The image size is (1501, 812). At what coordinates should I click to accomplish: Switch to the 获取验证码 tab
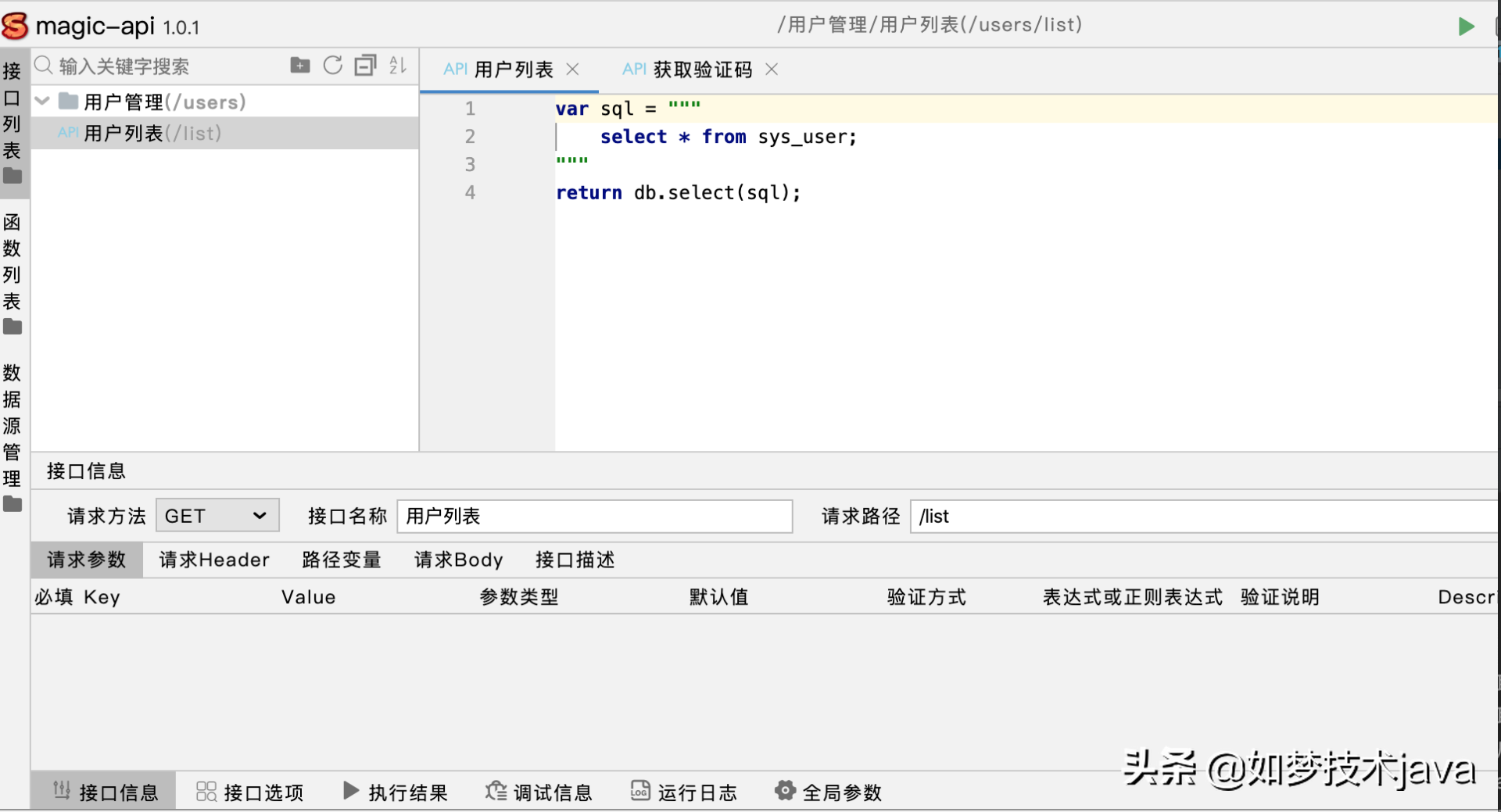[701, 70]
